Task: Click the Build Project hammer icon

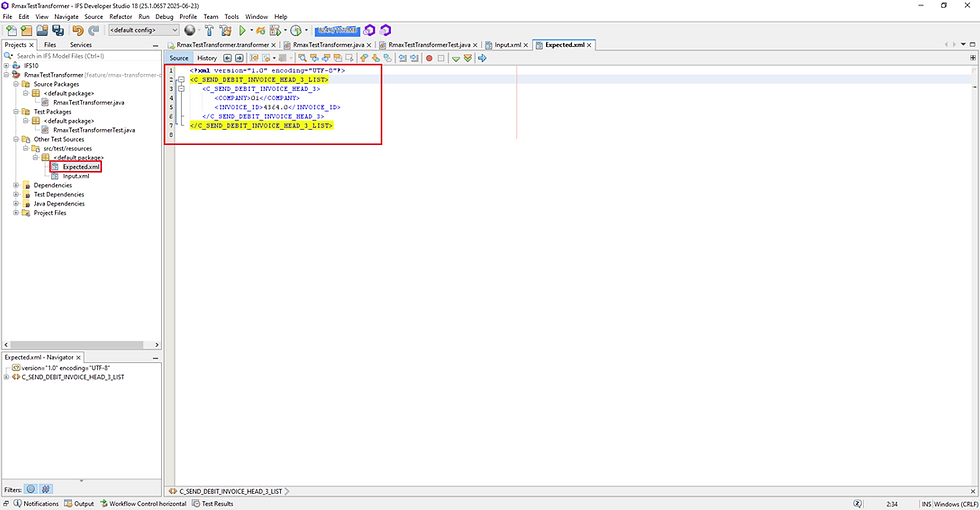Action: (x=209, y=30)
